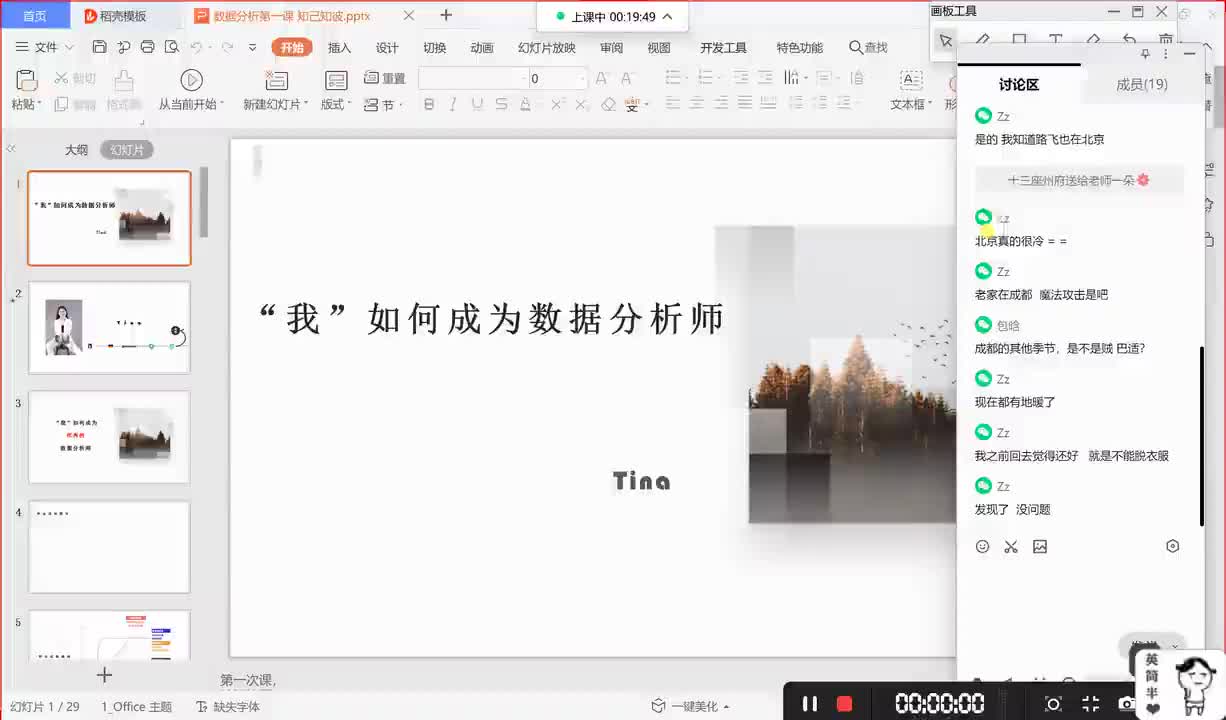The height and width of the screenshot is (720, 1226).
Task: Open the 文件 menu dropdown
Action: click(x=46, y=47)
